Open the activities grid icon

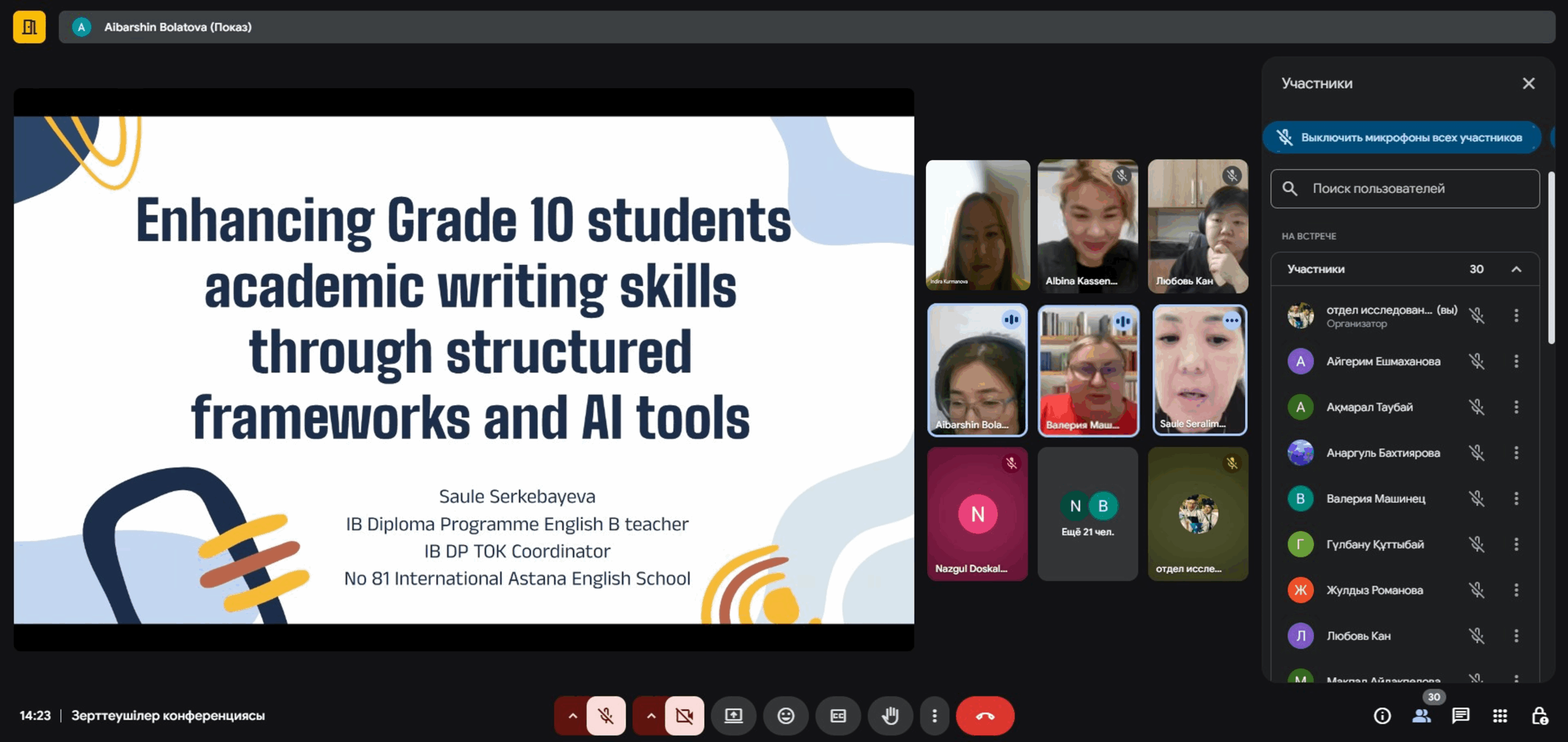[1500, 715]
